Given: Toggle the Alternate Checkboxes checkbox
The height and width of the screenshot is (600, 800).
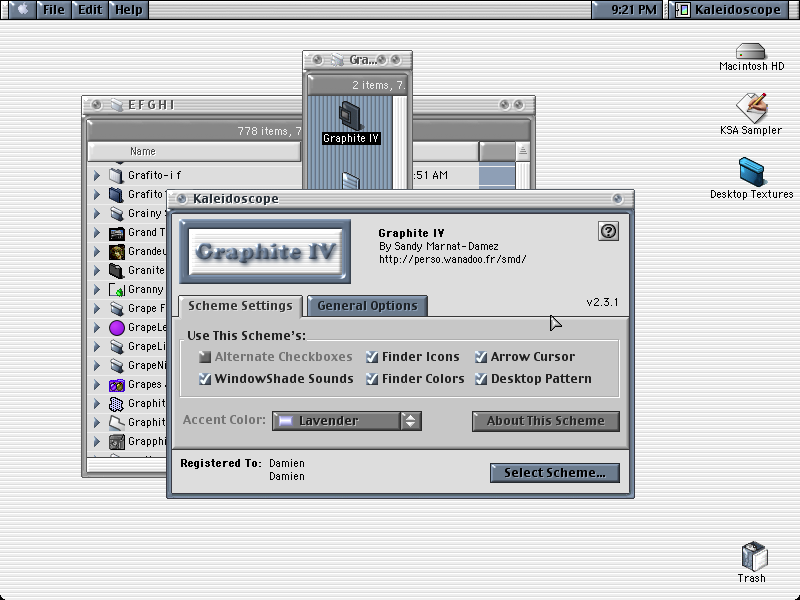Looking at the screenshot, I should (x=205, y=357).
